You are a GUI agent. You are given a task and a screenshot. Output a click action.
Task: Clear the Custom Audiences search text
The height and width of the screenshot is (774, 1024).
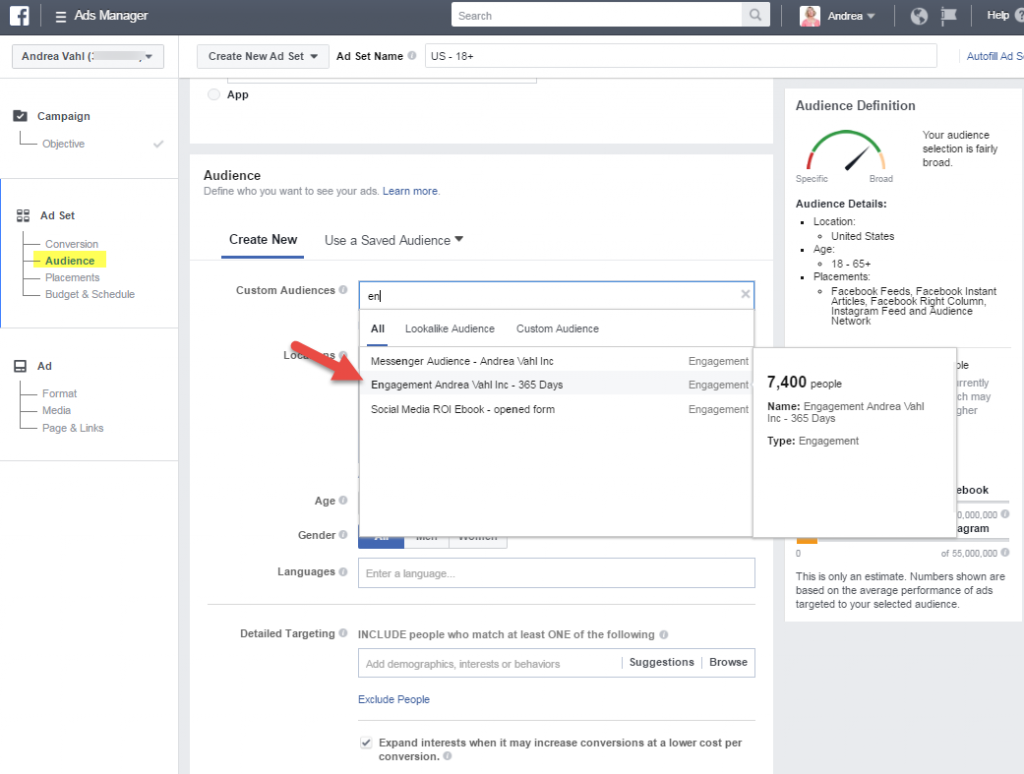coord(745,294)
